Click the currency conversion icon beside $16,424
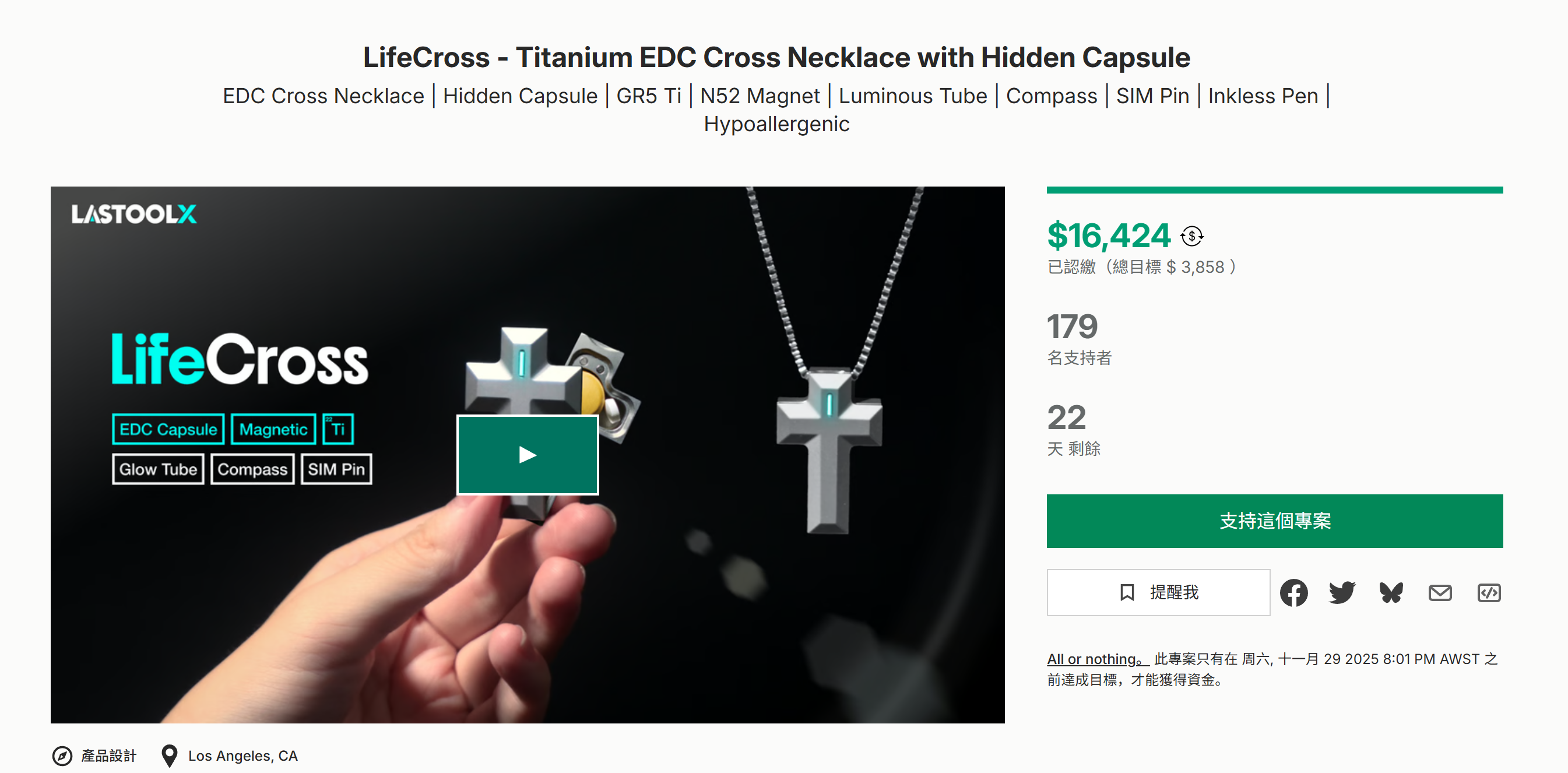This screenshot has width=1568, height=773. coord(1191,236)
